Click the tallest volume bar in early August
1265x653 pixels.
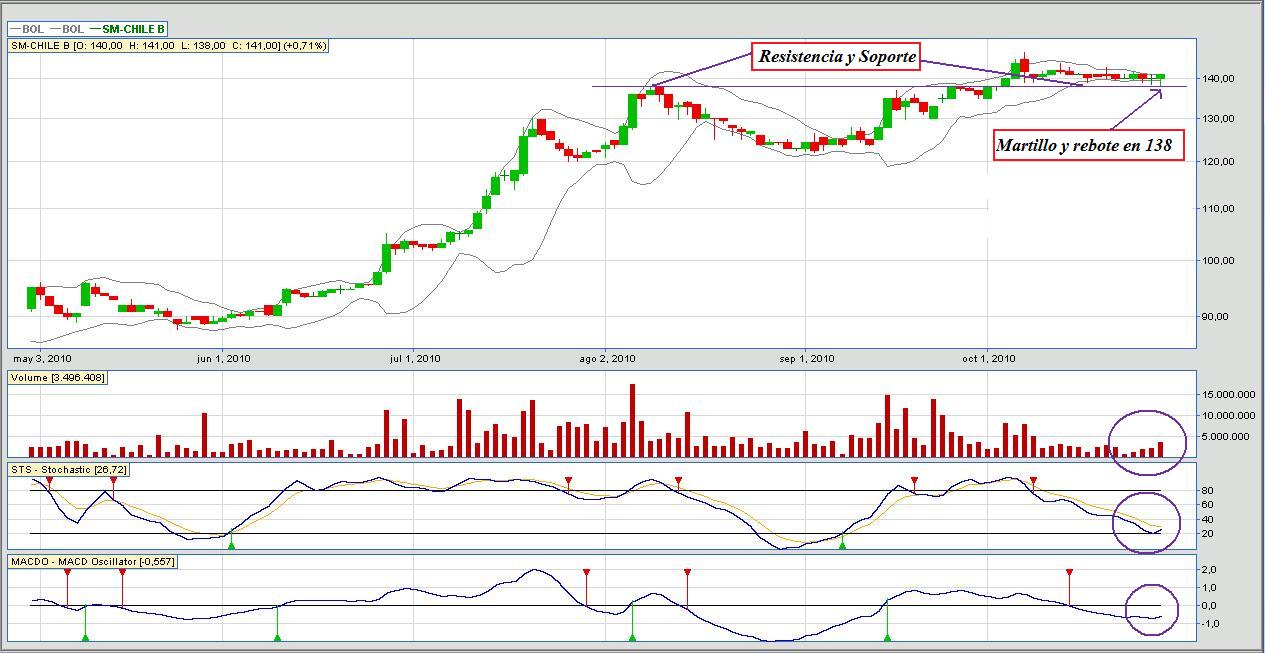coord(632,421)
